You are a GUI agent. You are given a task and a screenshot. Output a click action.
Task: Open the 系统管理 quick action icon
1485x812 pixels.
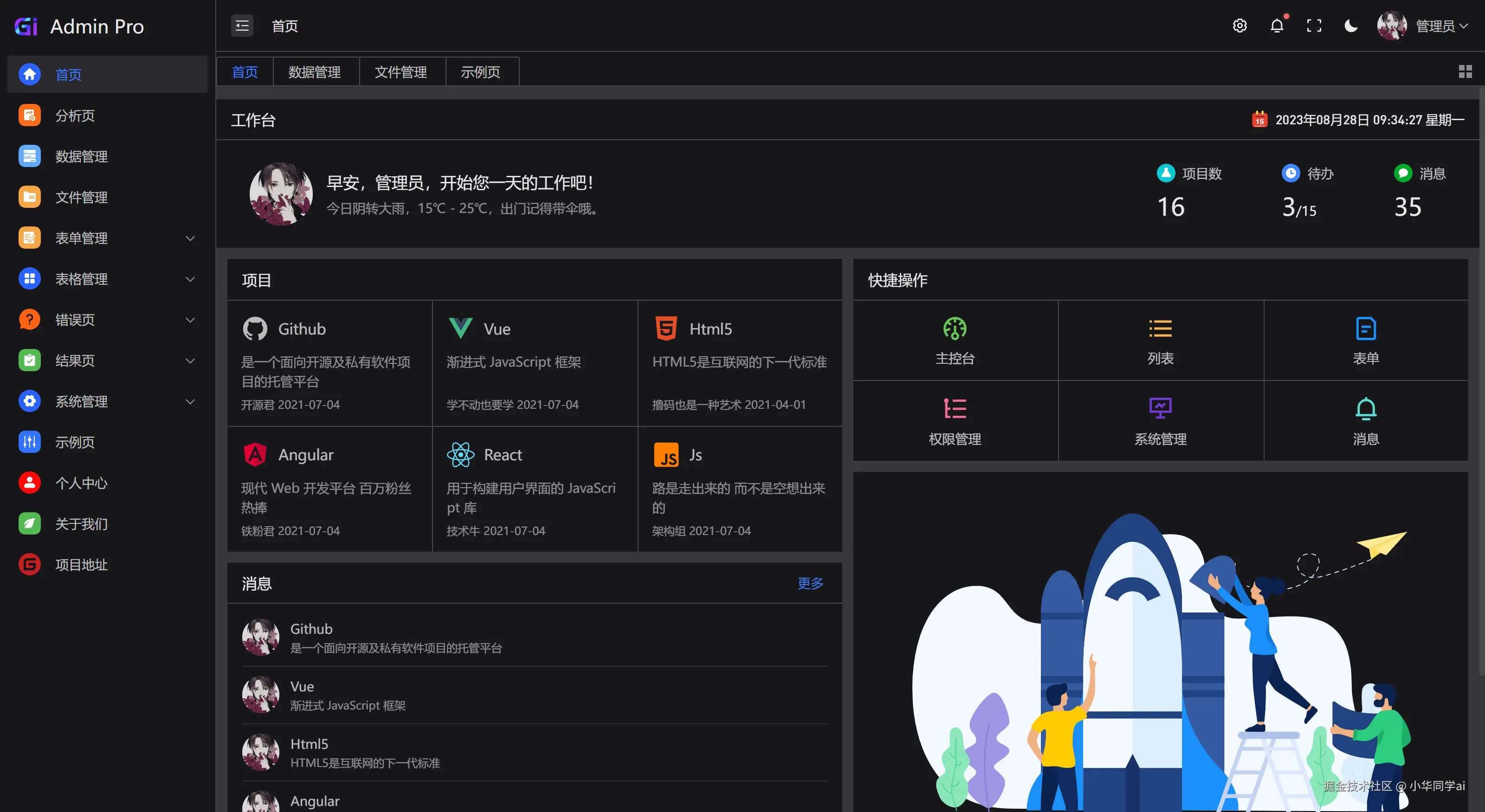point(1160,409)
